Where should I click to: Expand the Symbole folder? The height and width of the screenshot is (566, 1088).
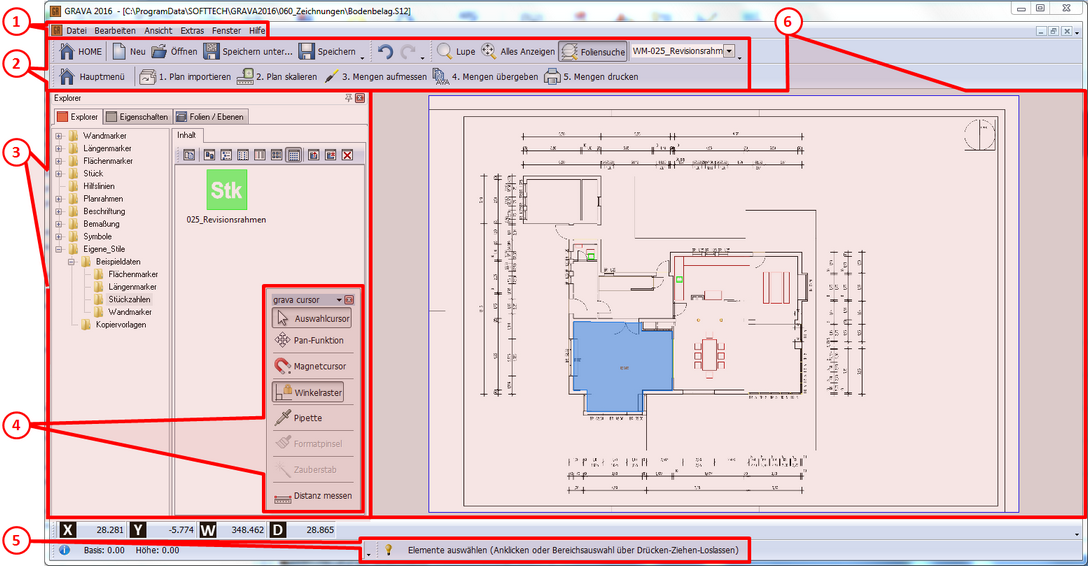(59, 237)
